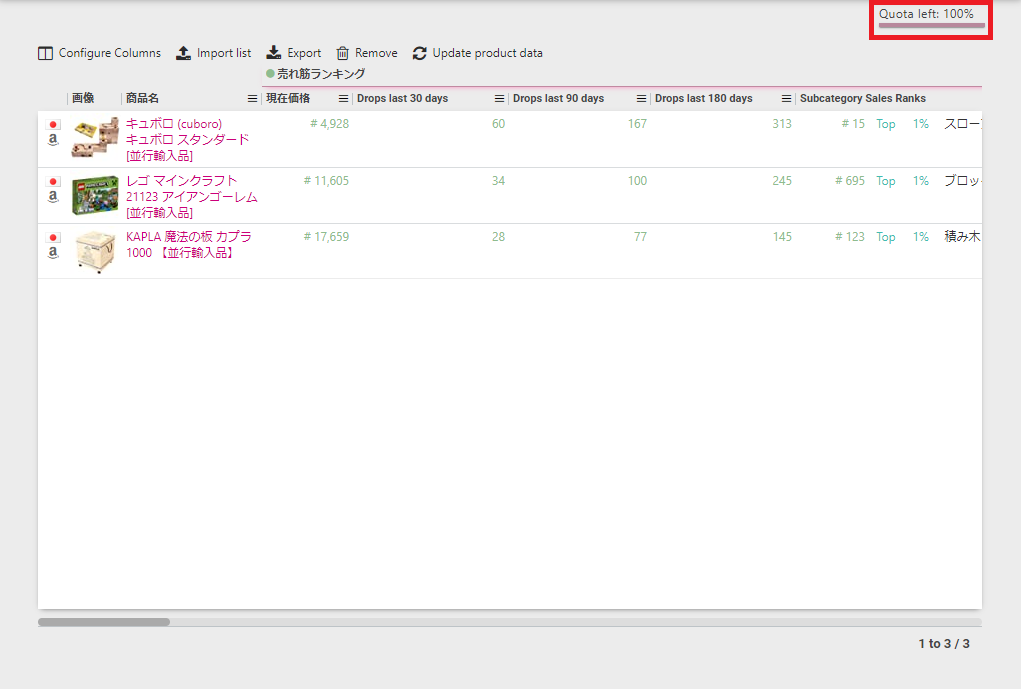Click the Remove trash button

coord(367,53)
